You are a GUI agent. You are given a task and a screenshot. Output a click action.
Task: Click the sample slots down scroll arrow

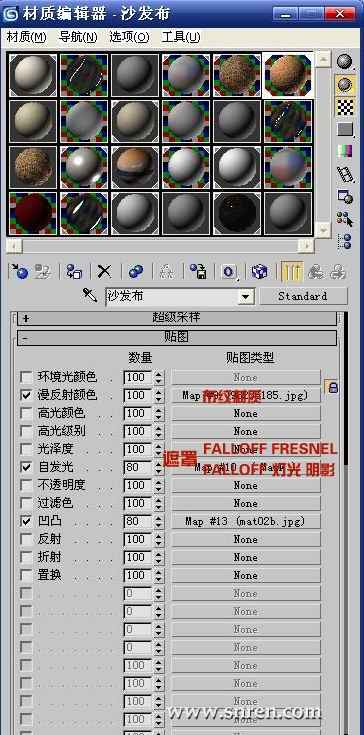pos(322,230)
